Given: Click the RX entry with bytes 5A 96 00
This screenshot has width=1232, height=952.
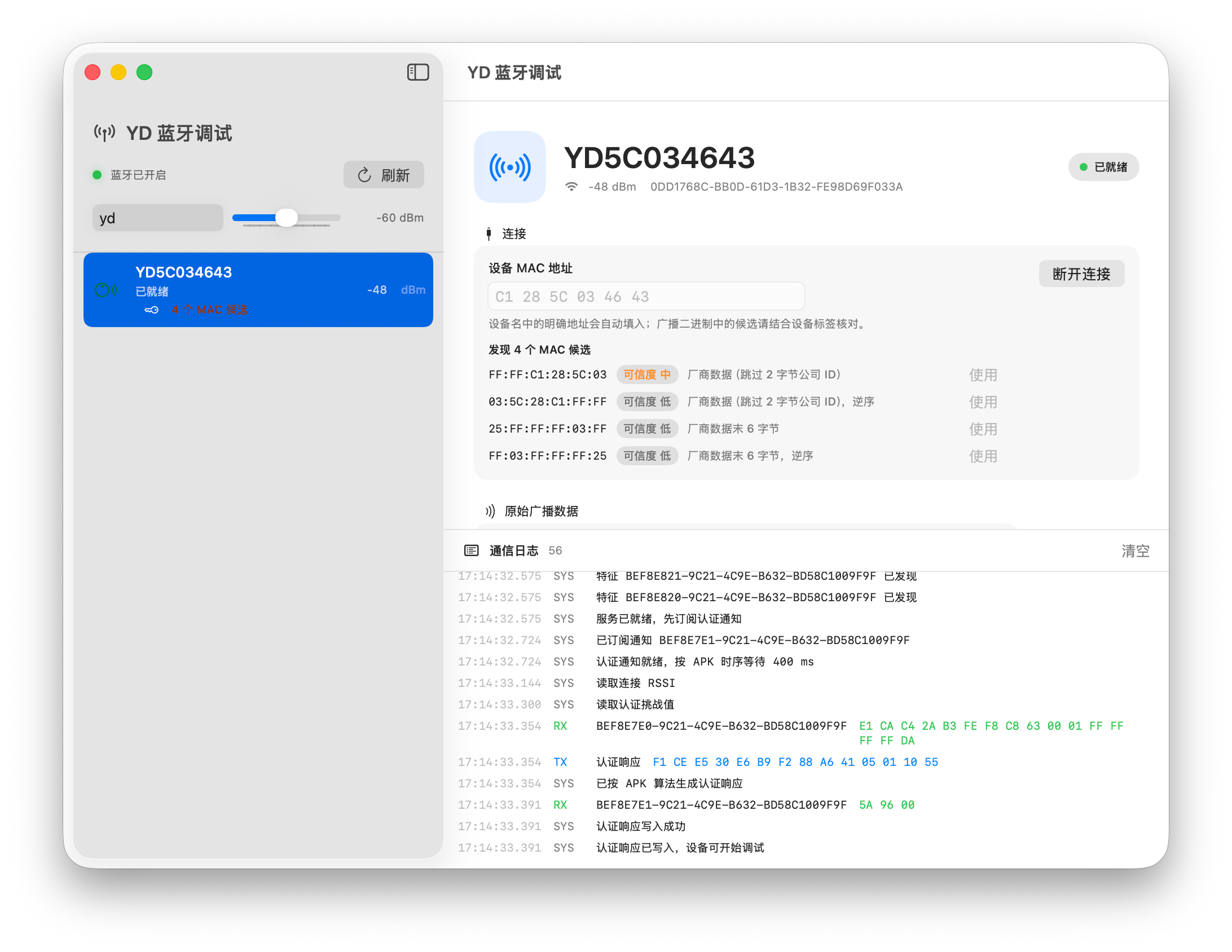Looking at the screenshot, I should tap(807, 805).
